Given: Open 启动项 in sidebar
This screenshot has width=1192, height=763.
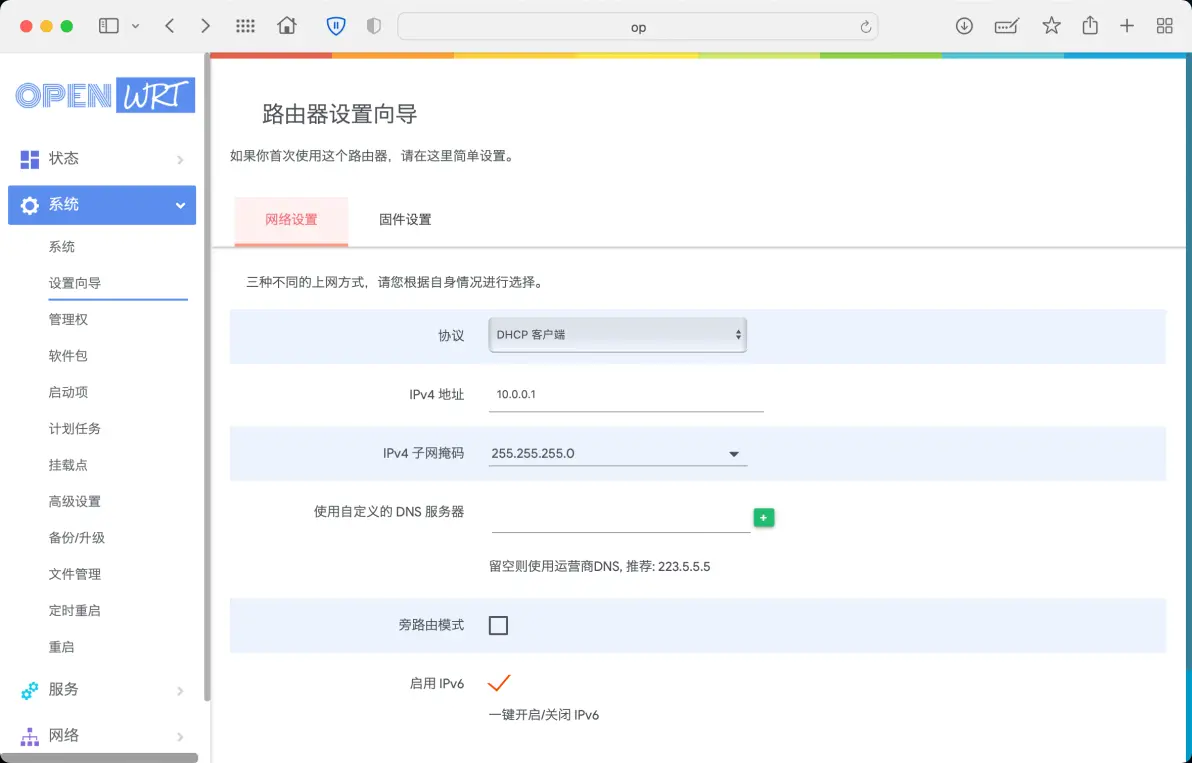Looking at the screenshot, I should pyautogui.click(x=68, y=392).
